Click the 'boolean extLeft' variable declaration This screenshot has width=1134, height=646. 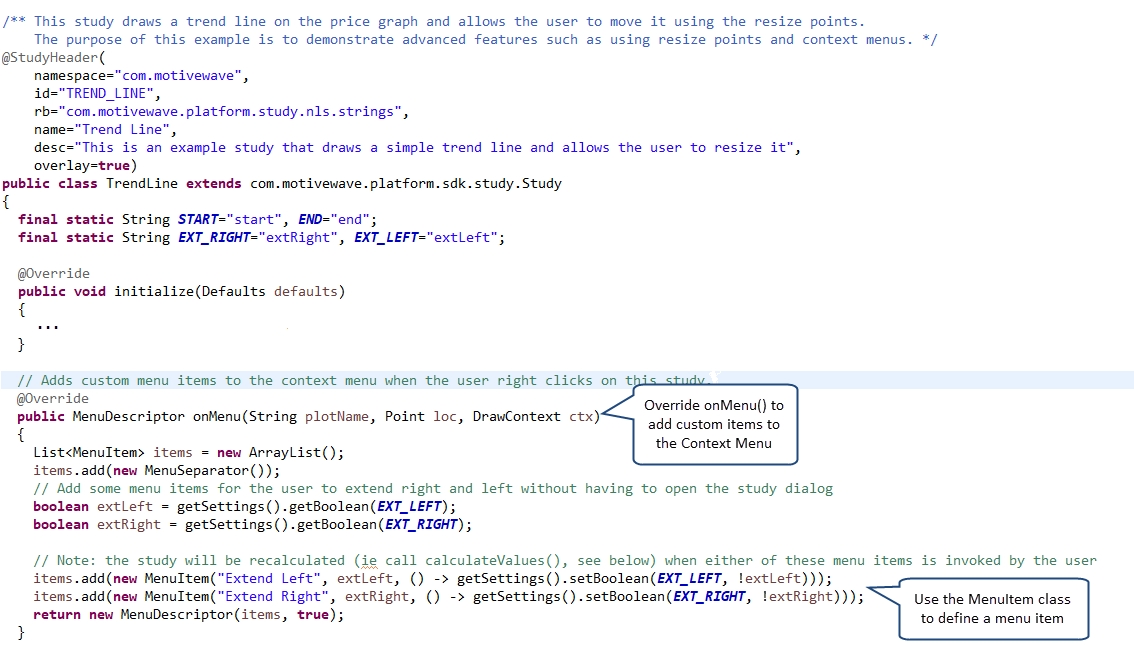click(93, 507)
